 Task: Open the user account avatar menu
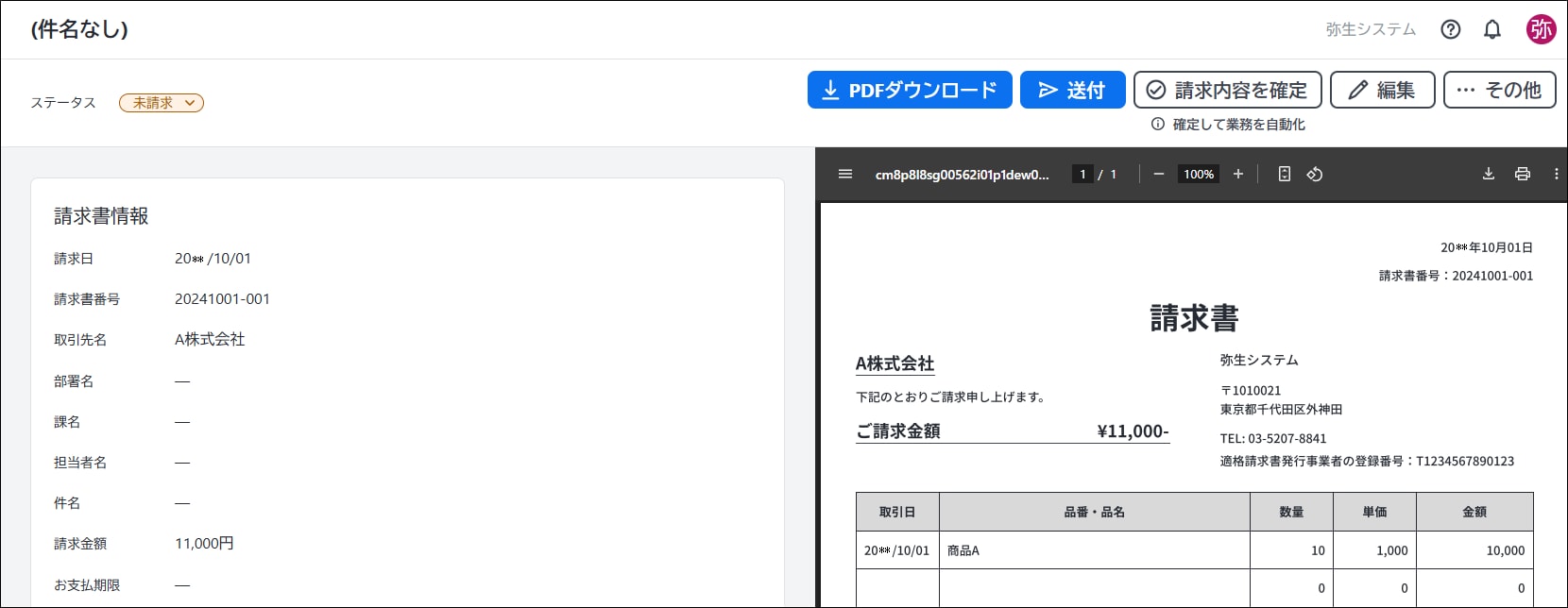1541,29
